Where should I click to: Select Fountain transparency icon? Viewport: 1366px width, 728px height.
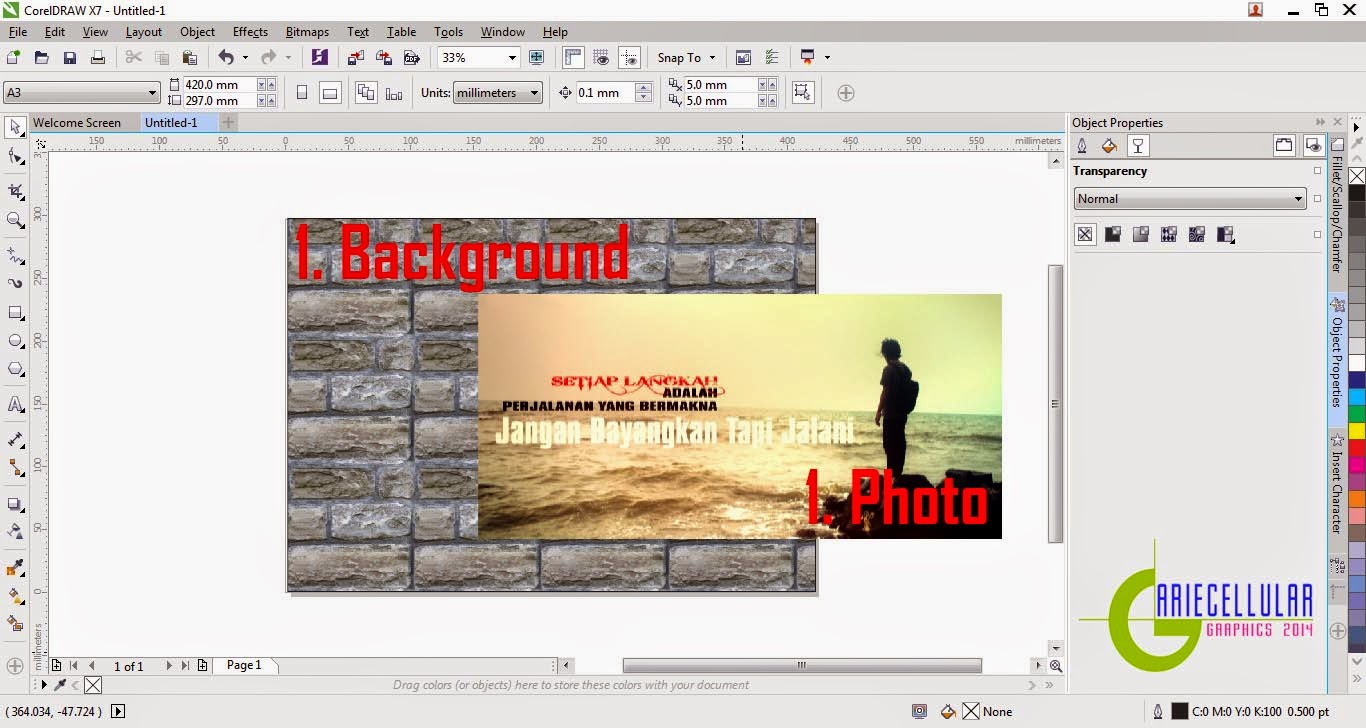tap(1141, 235)
